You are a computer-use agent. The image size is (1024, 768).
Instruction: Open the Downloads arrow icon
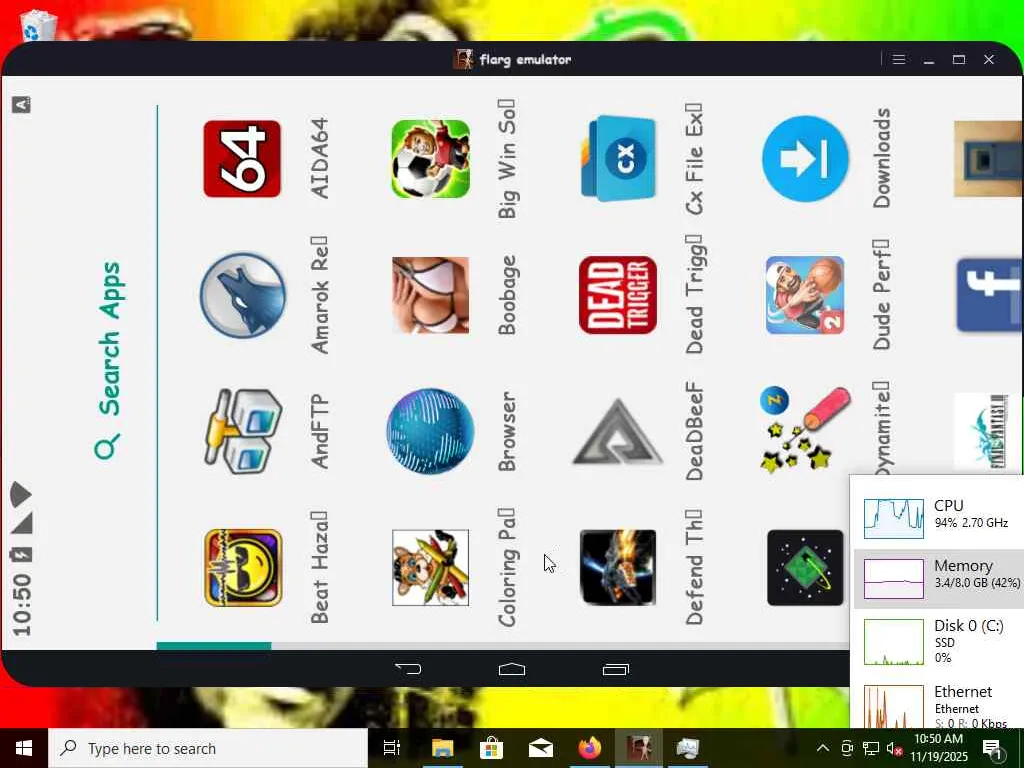805,159
